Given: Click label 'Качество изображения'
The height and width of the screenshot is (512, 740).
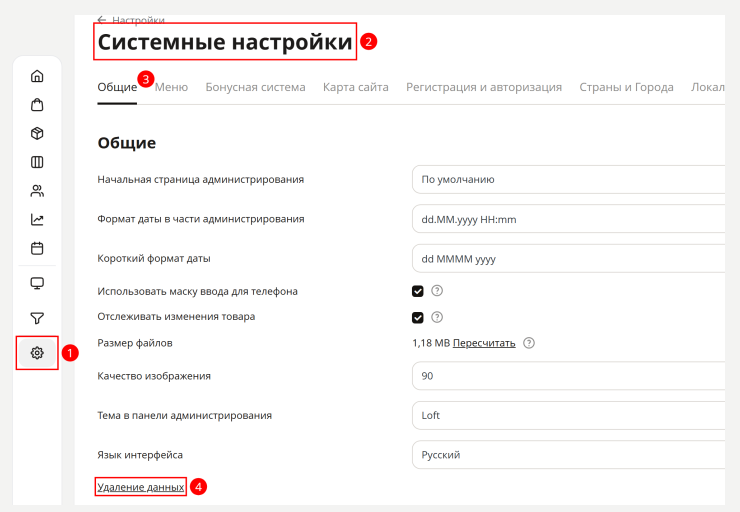Looking at the screenshot, I should click(x=154, y=376).
